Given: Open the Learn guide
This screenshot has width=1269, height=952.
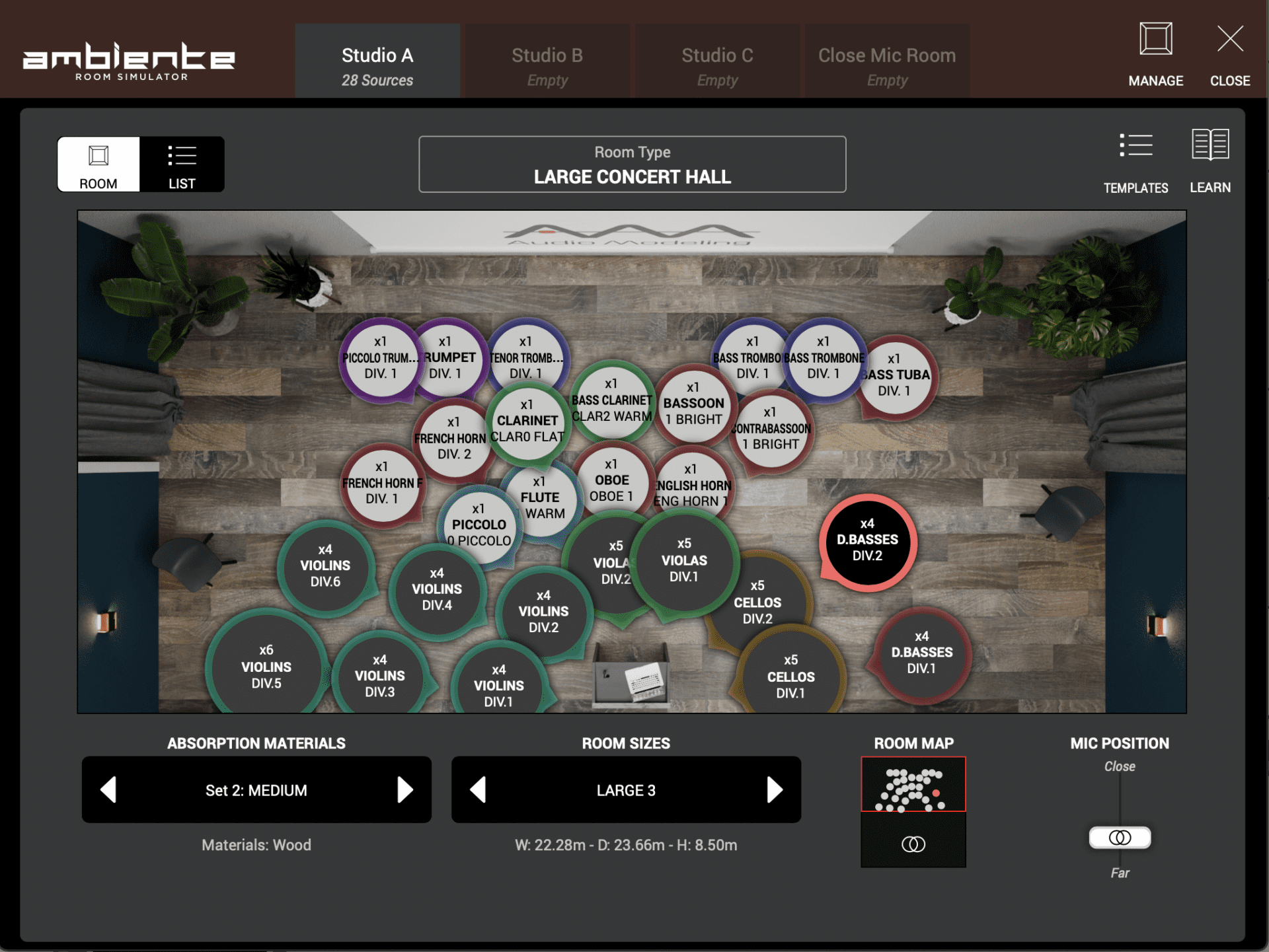Looking at the screenshot, I should point(1210,161).
